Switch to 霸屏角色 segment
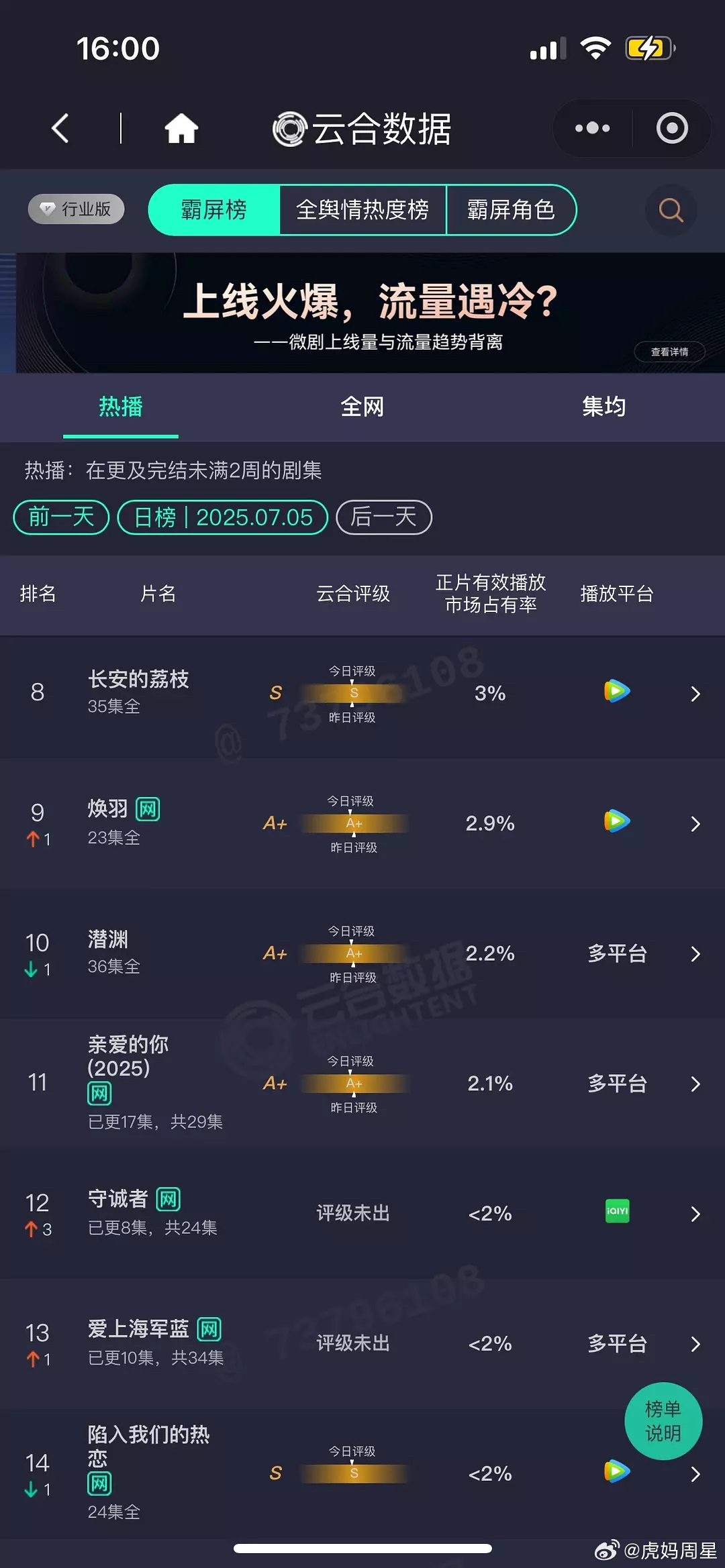This screenshot has height=1568, width=725. click(x=511, y=210)
